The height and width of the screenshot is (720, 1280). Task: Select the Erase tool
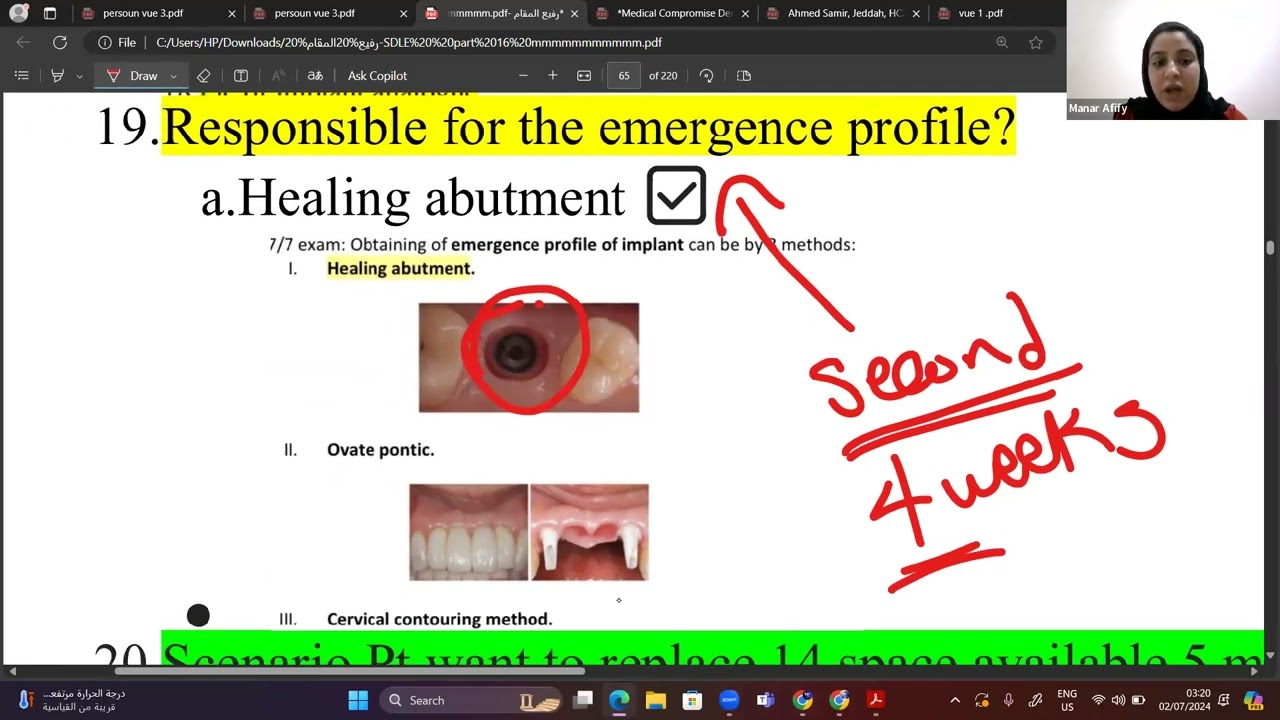tap(204, 75)
